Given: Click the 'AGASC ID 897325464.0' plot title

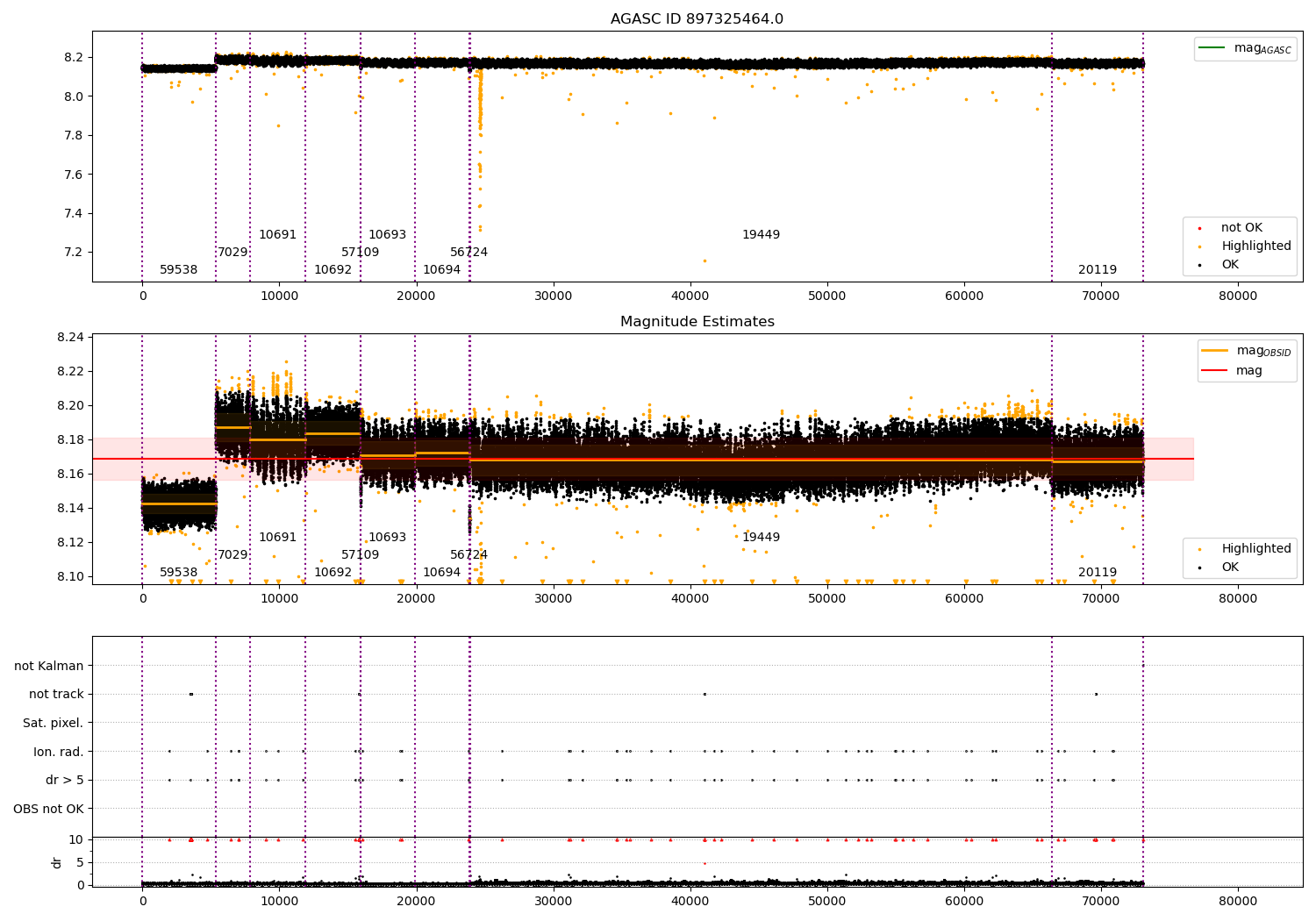Looking at the screenshot, I should click(697, 19).
